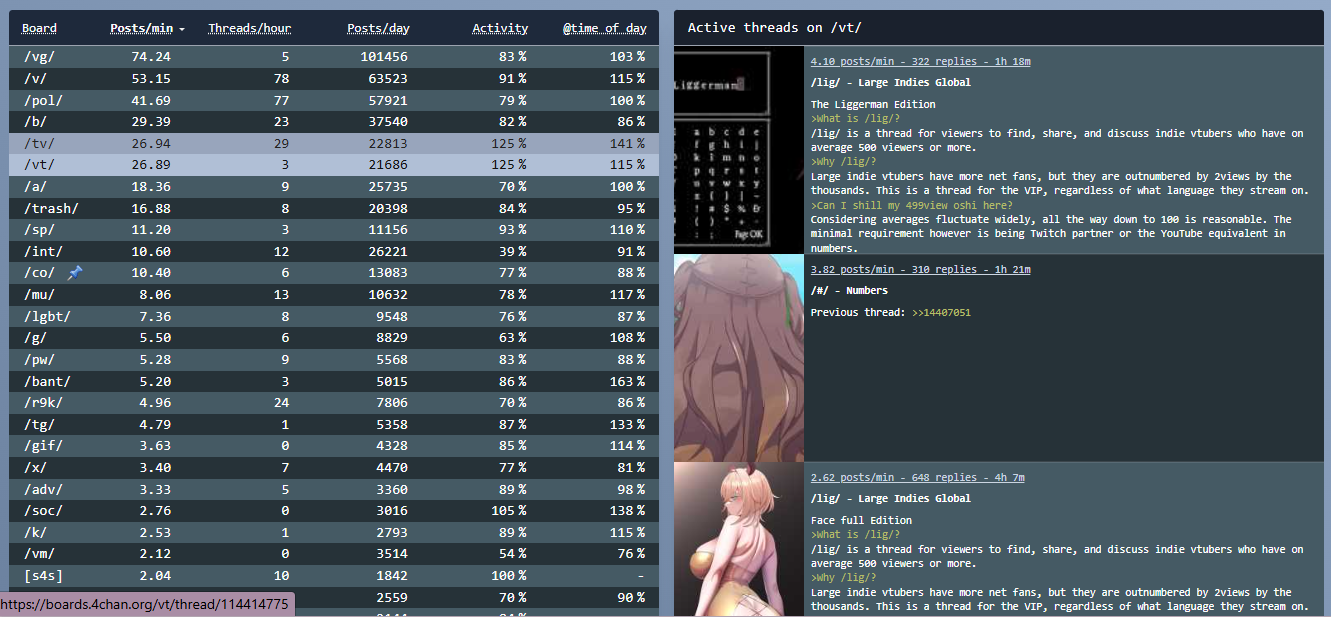Open thread link 4.10 posts/min - 322 replies
The width and height of the screenshot is (1331, 617).
[x=920, y=61]
